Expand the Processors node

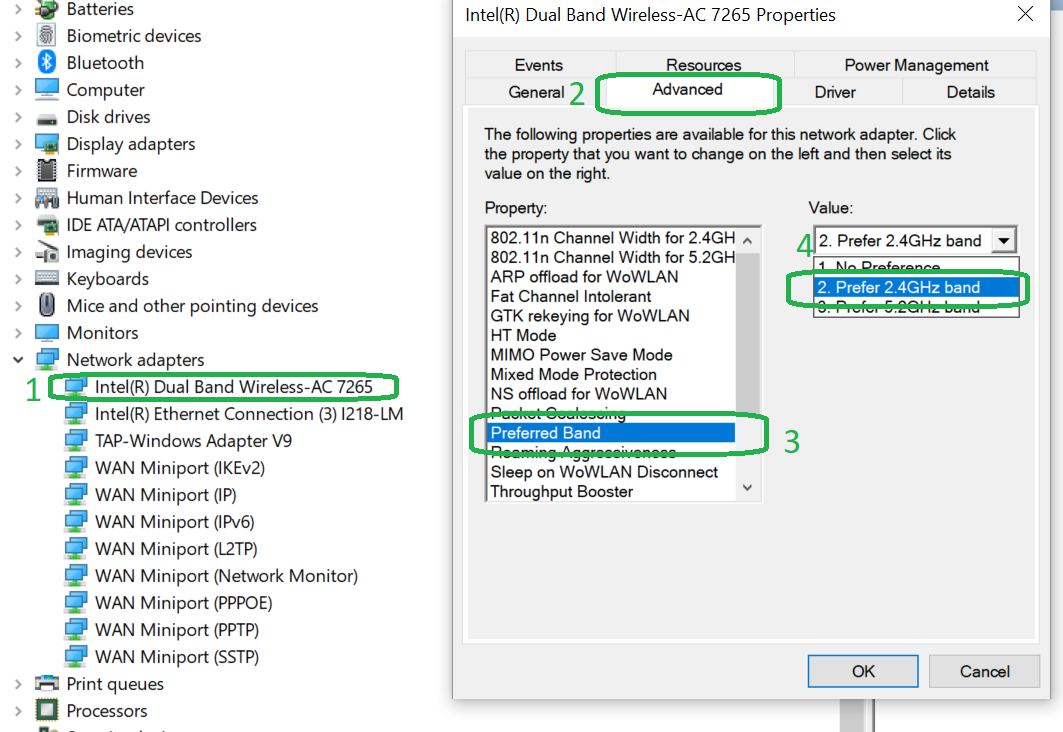(18, 711)
